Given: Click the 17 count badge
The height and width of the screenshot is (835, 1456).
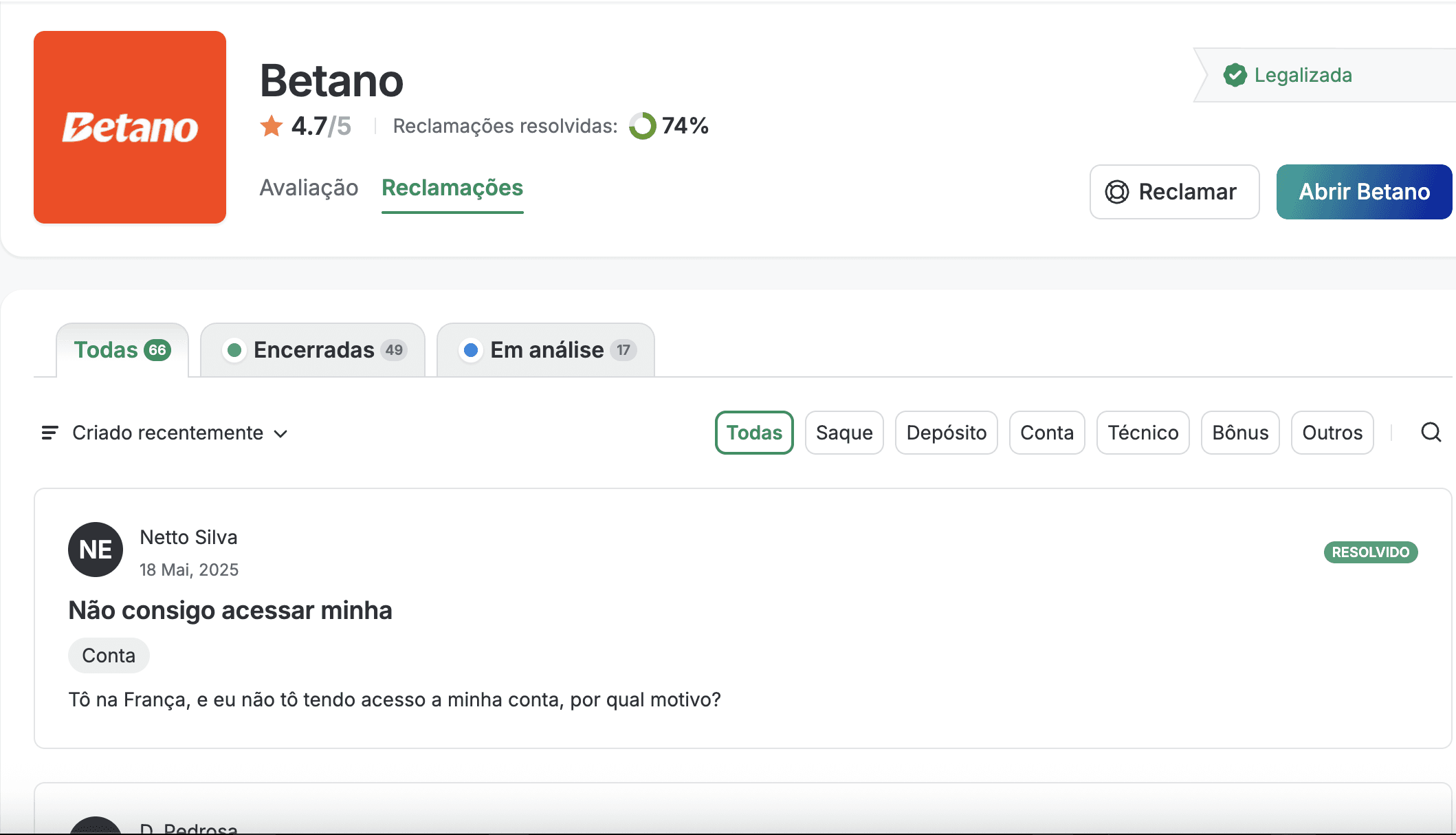Looking at the screenshot, I should [x=623, y=350].
